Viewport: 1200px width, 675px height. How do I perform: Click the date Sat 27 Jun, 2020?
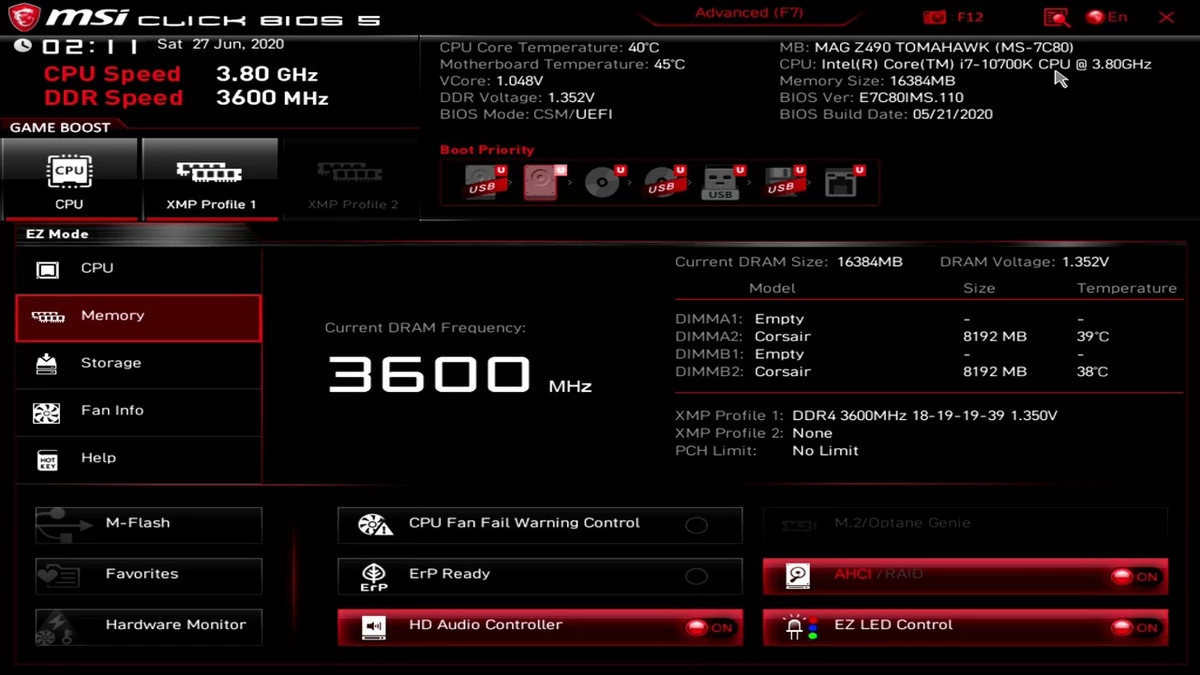[x=220, y=44]
